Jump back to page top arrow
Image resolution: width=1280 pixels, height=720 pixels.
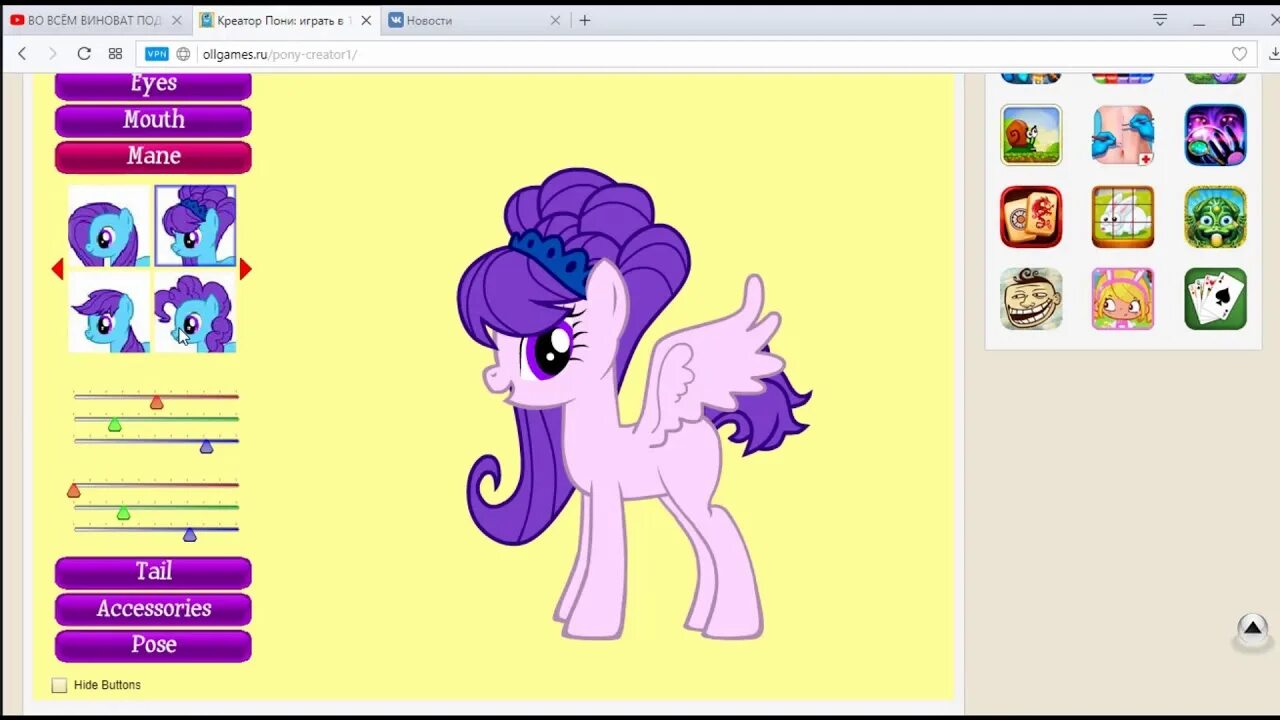coord(1252,630)
